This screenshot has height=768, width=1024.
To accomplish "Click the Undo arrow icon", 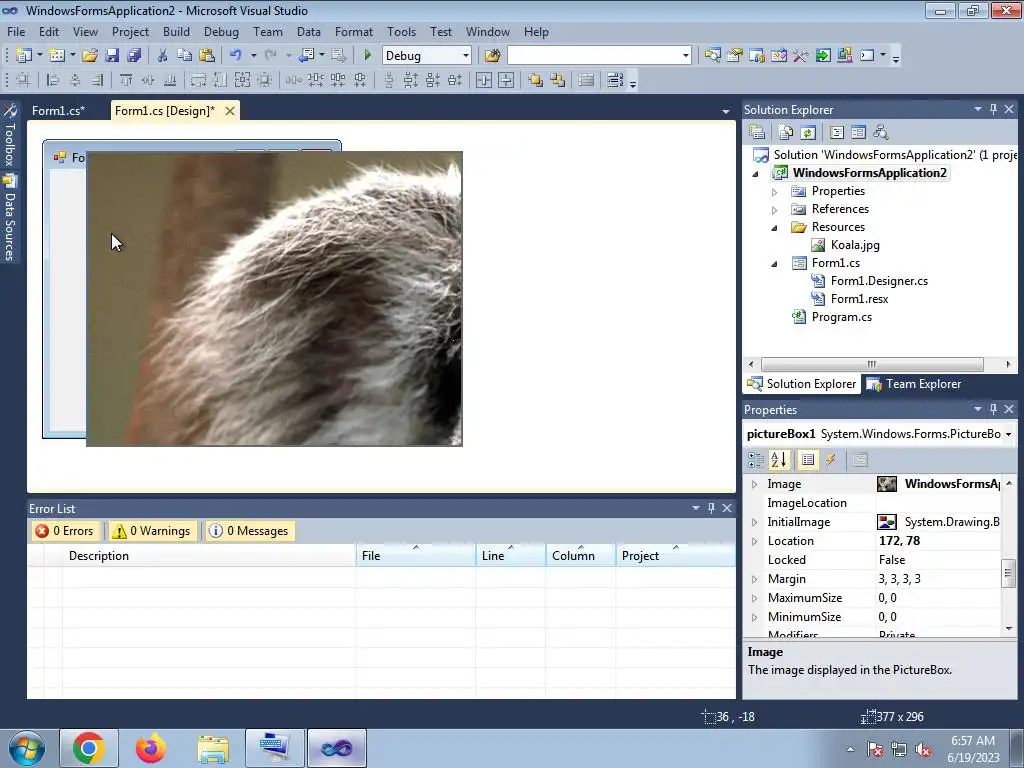I will pos(236,56).
